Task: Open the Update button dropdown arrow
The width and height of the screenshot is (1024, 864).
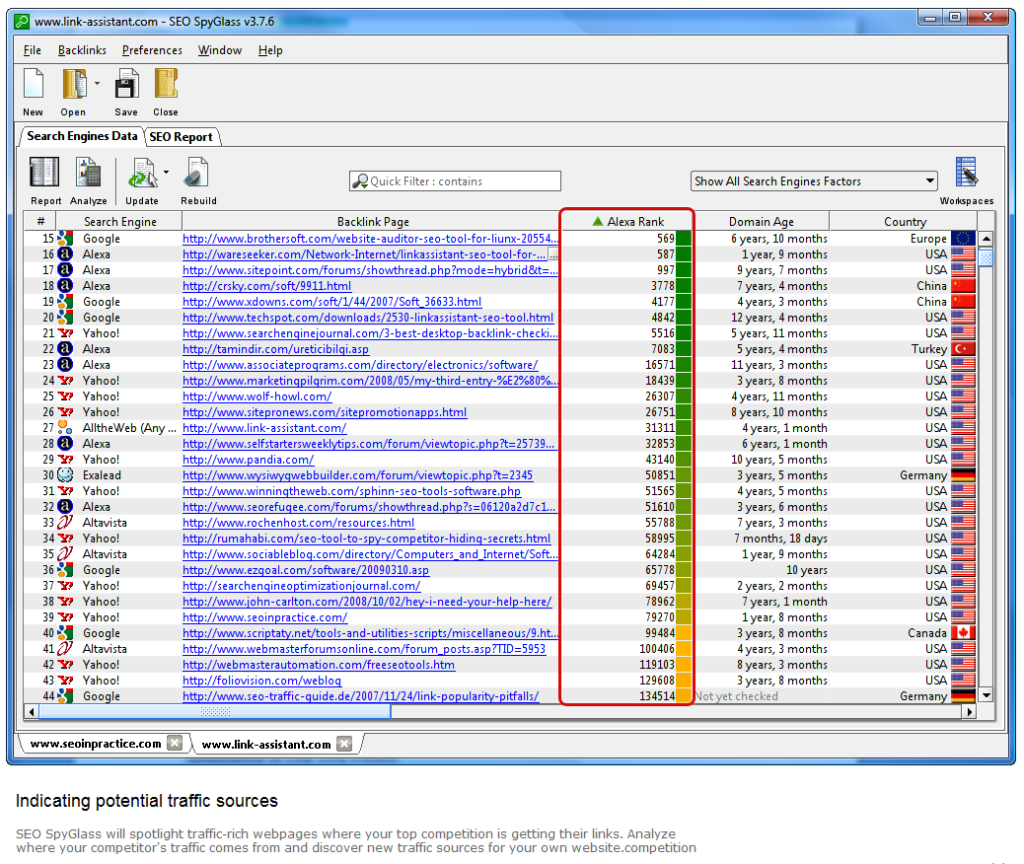Action: click(166, 172)
